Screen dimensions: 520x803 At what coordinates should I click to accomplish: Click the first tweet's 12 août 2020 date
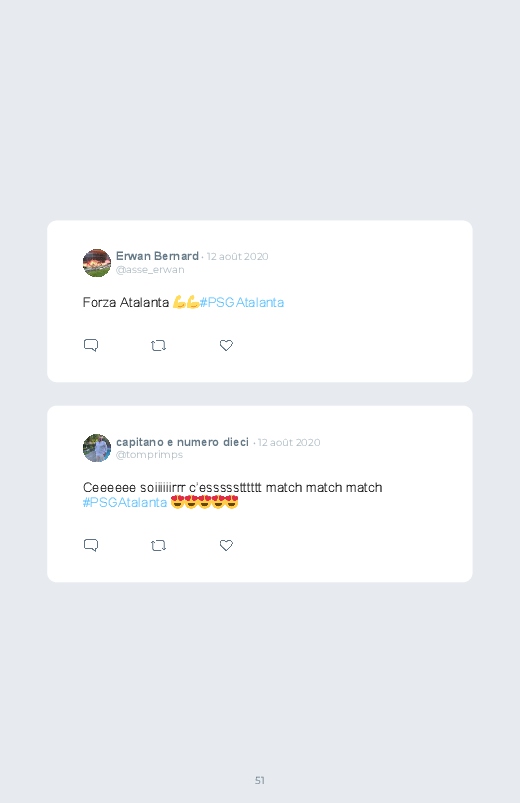tap(238, 257)
